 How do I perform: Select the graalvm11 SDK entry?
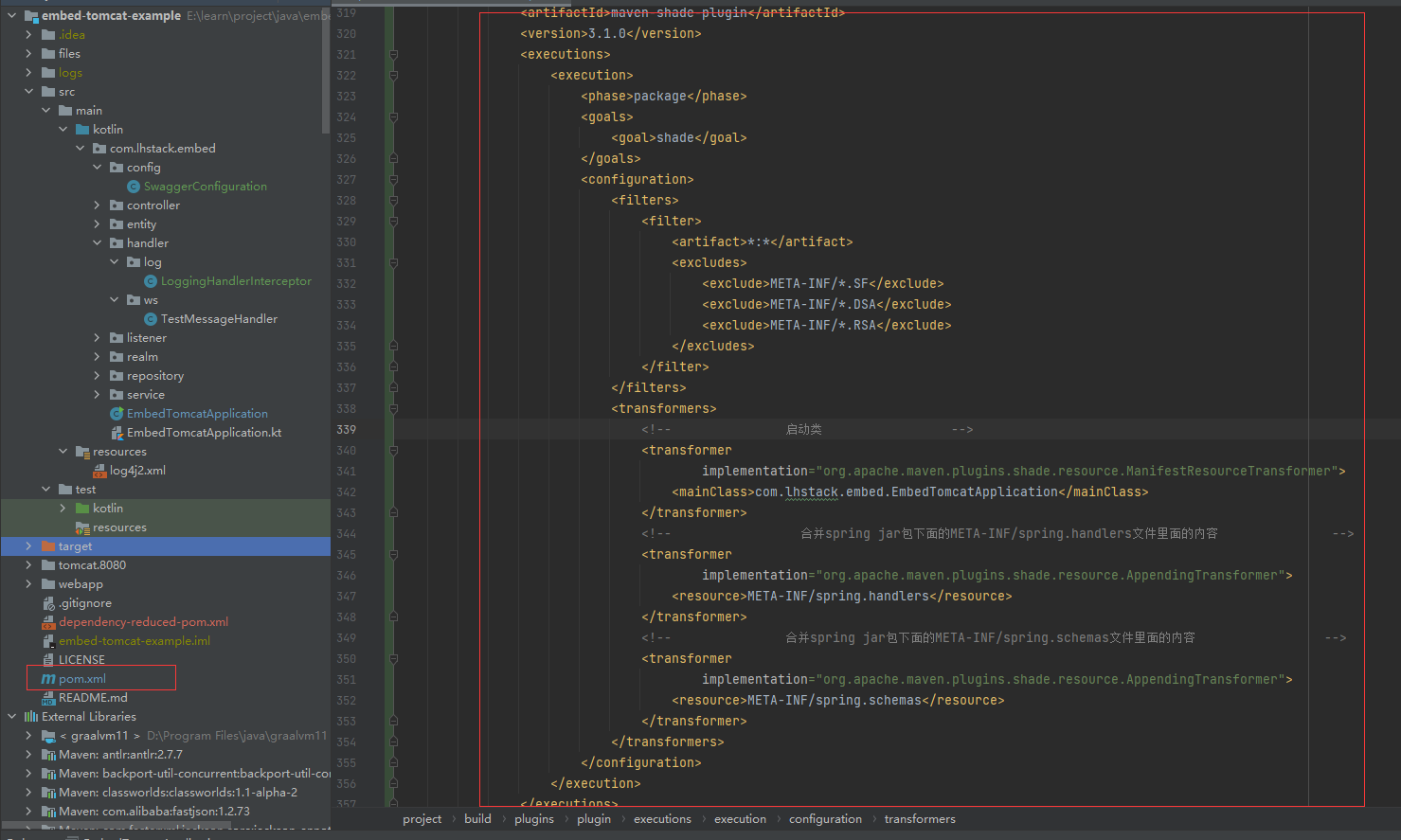[99, 736]
